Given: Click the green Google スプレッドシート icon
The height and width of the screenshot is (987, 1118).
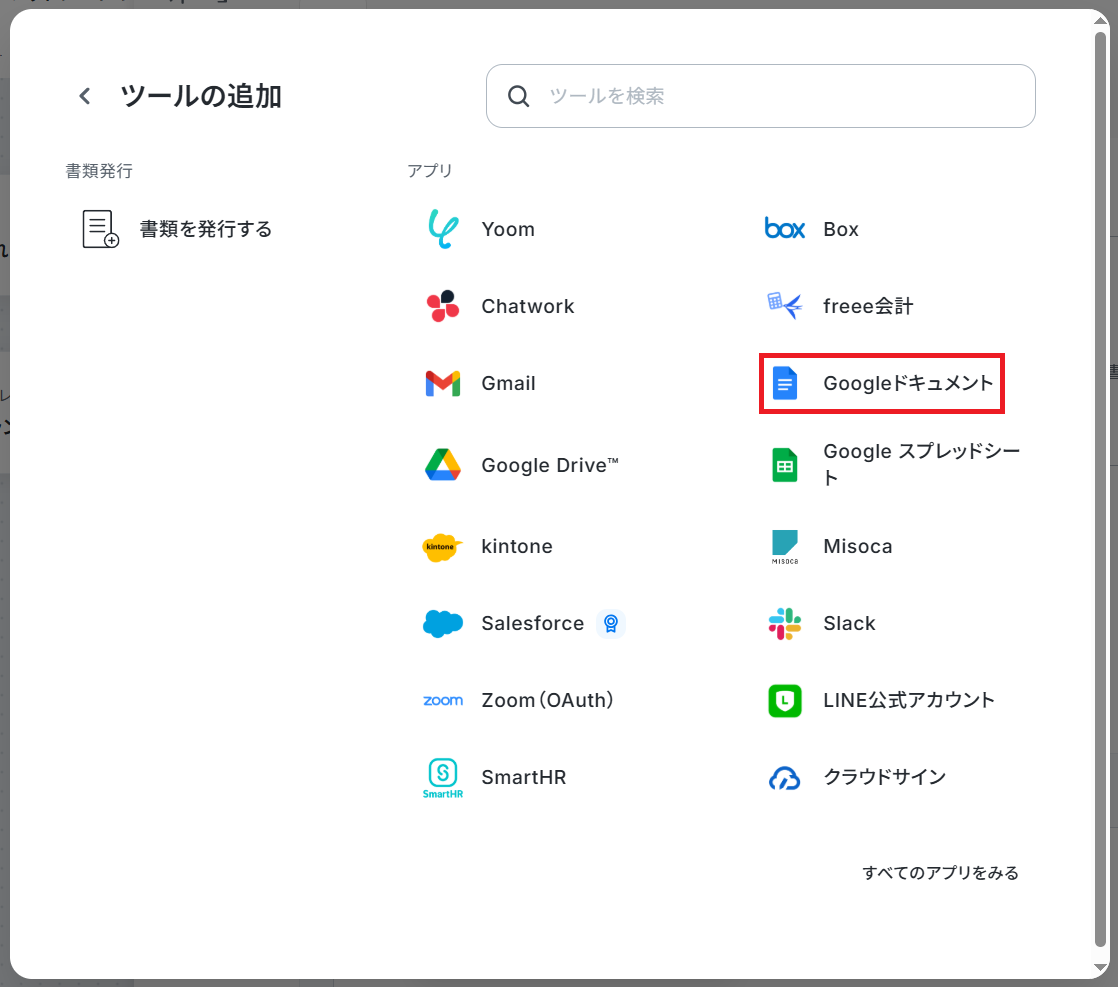Looking at the screenshot, I should pos(784,465).
